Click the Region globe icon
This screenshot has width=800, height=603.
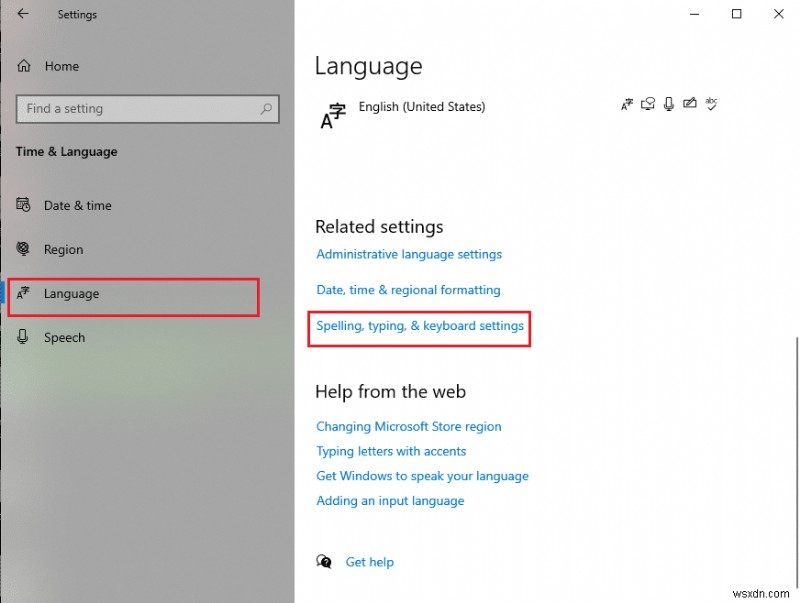tap(23, 249)
